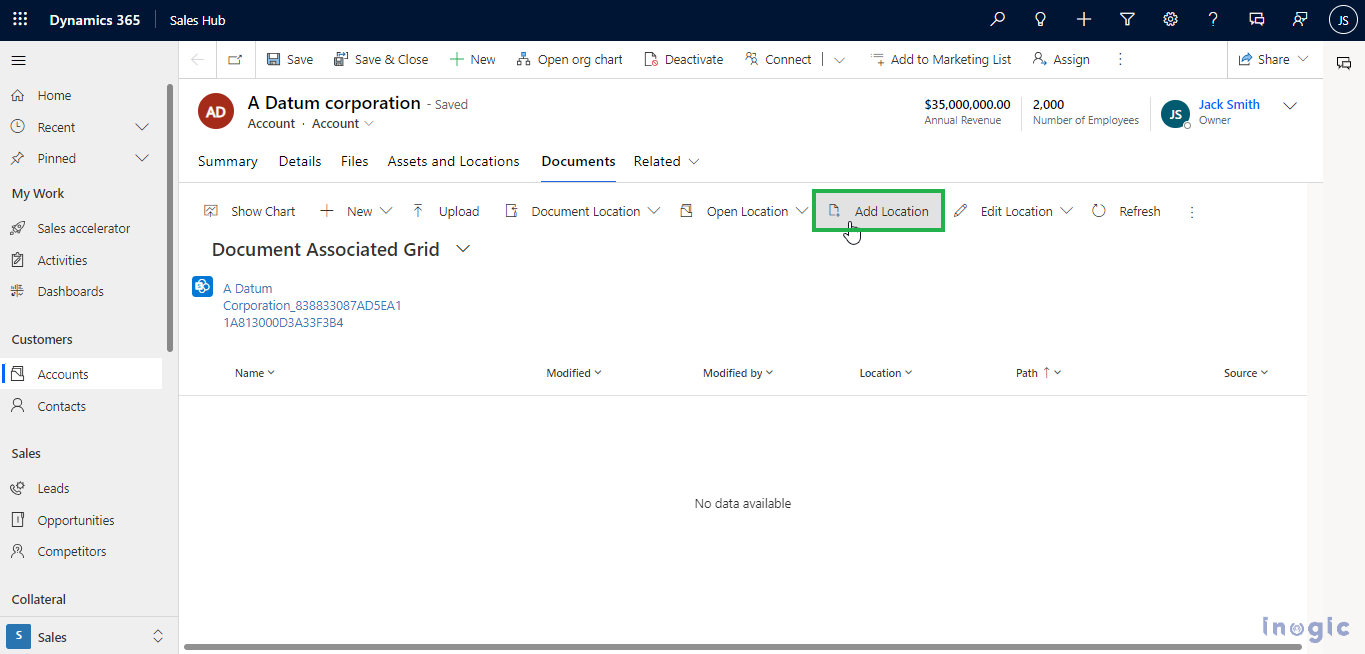Open the Document Location dropdown
This screenshot has height=654, width=1365.
(x=654, y=211)
